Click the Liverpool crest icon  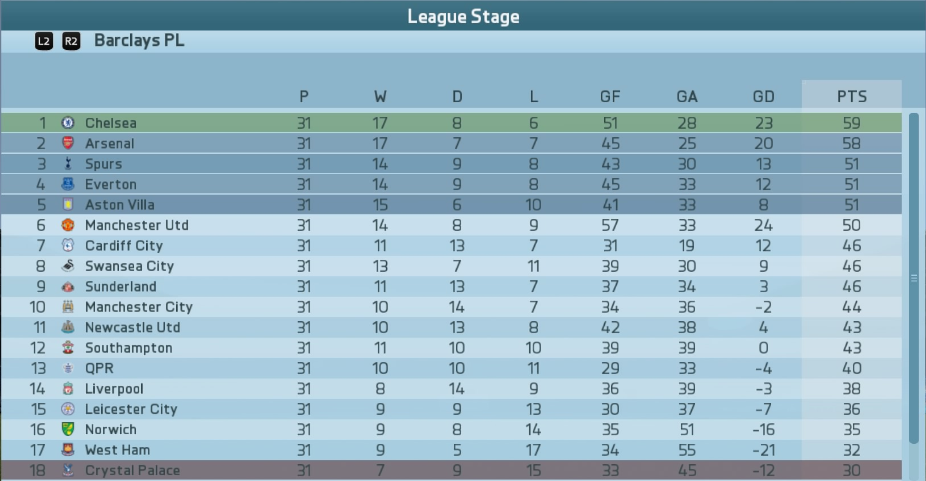pos(68,389)
